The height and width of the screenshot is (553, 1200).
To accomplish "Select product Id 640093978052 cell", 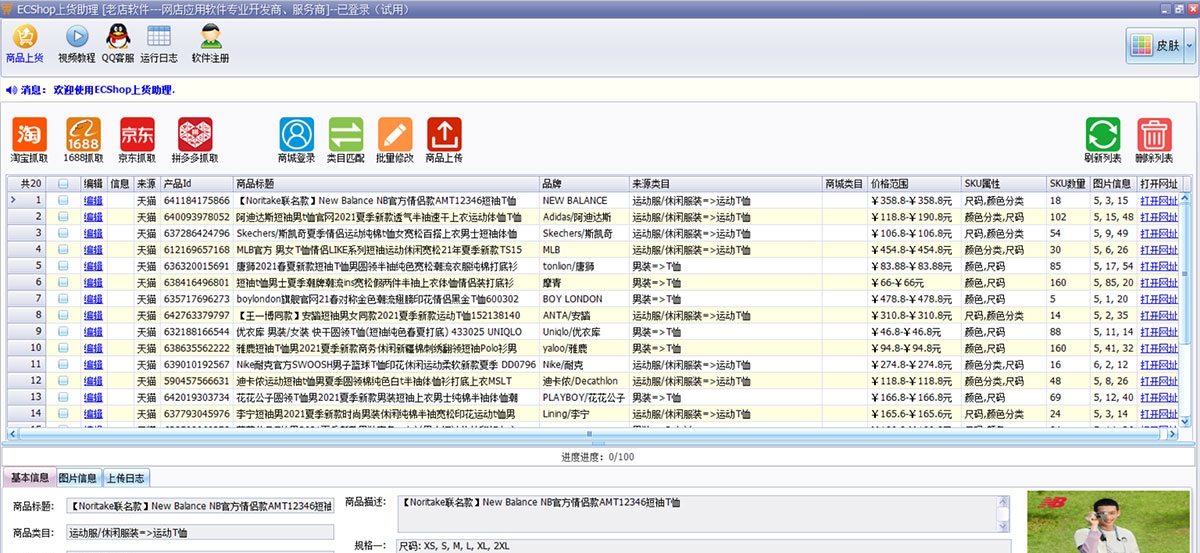I will 197,217.
